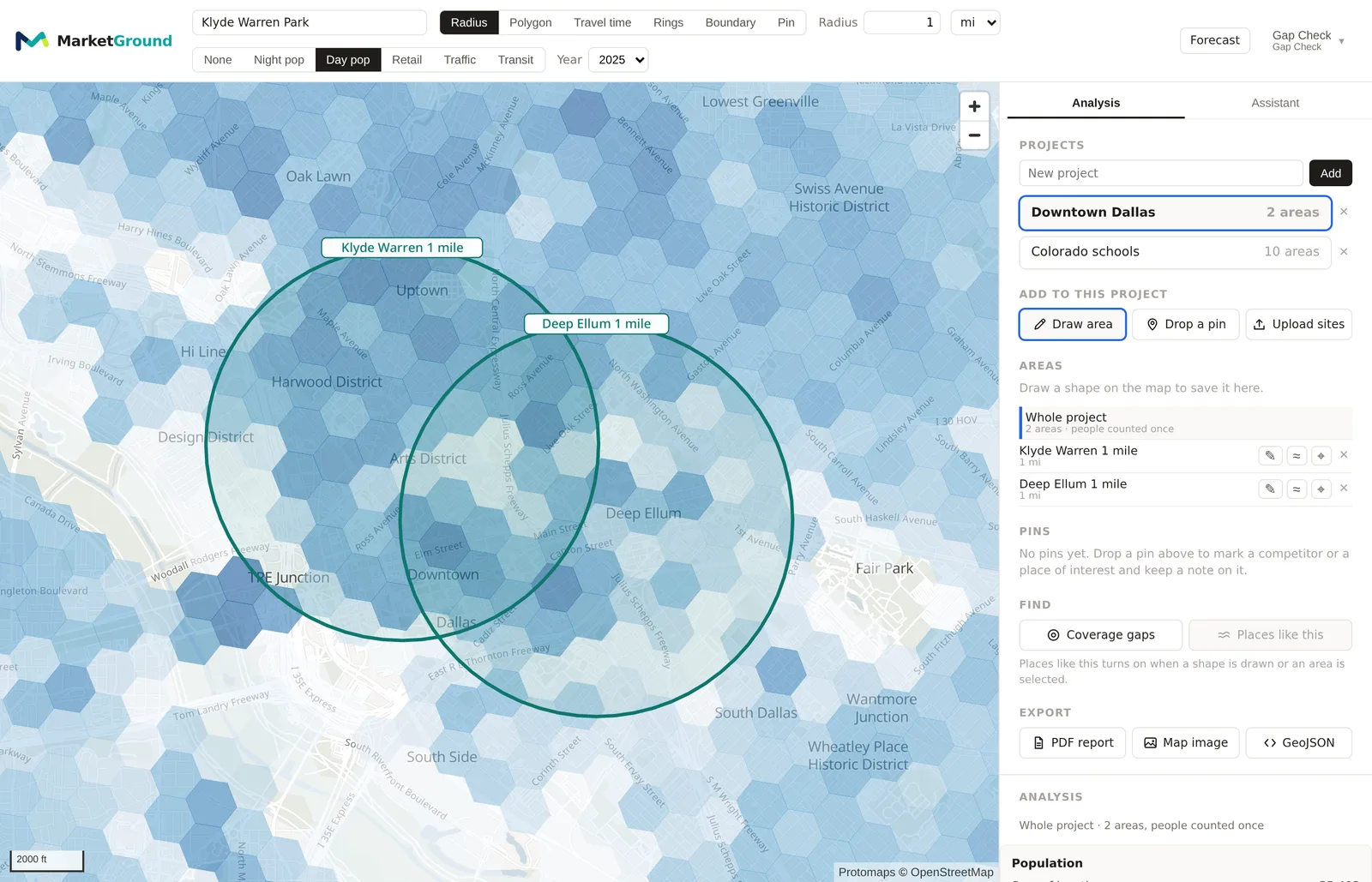Open the Gap Check account menu
1372x882 pixels.
[1308, 40]
